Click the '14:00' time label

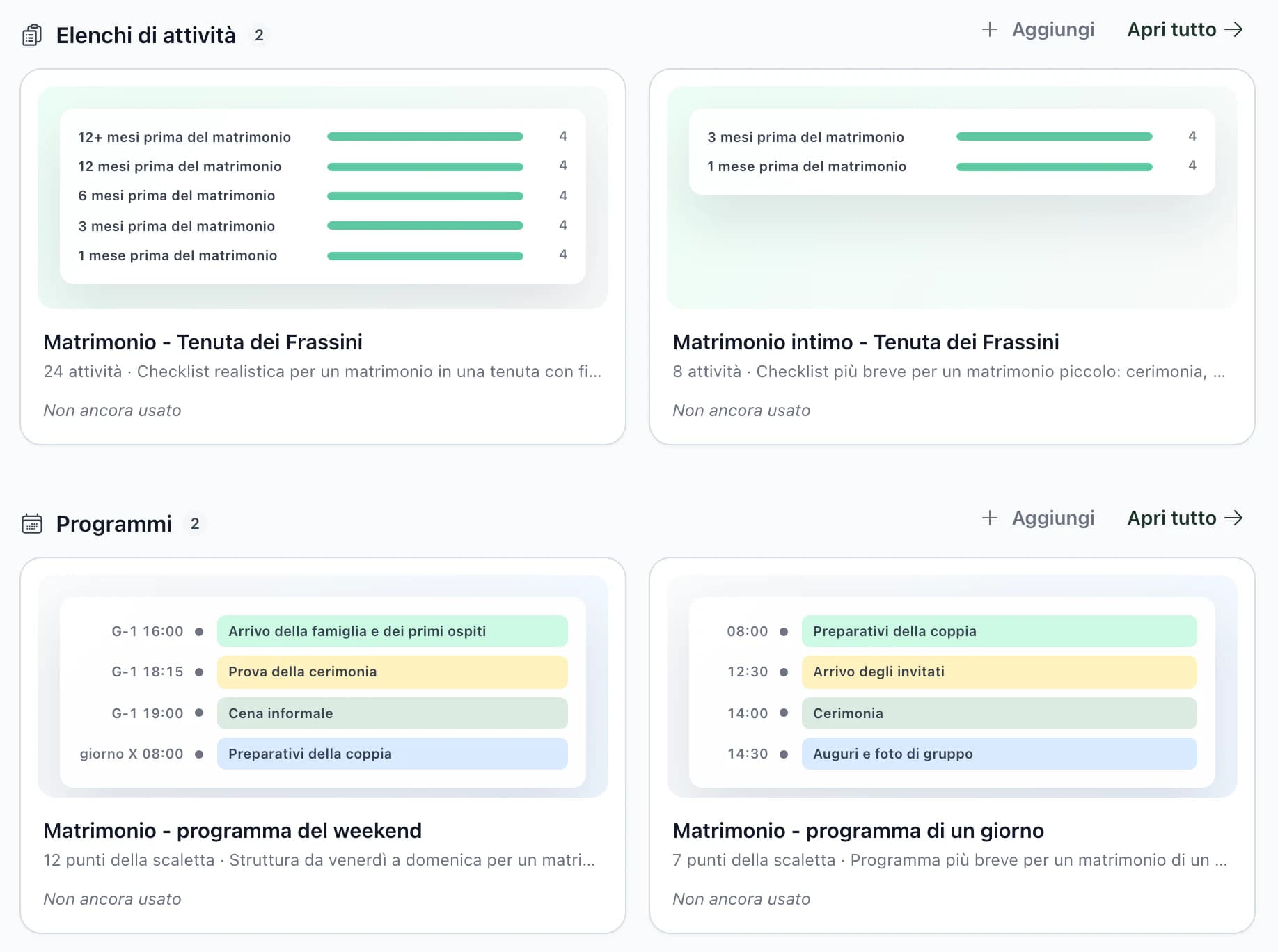tap(748, 713)
